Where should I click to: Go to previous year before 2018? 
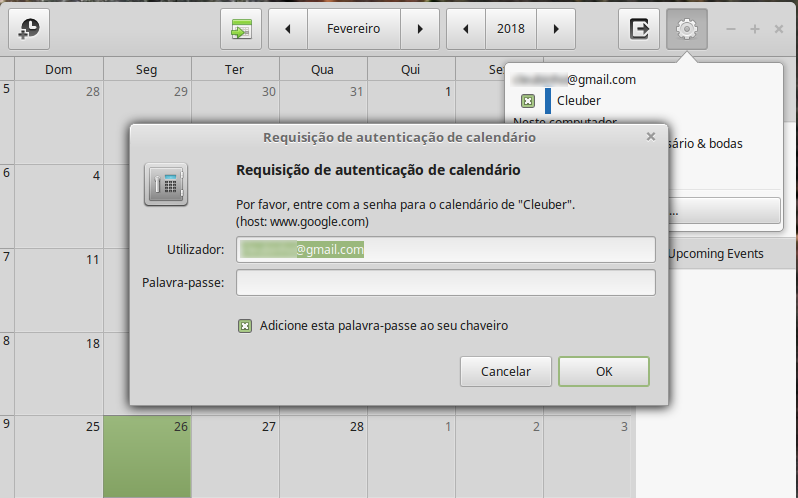click(x=465, y=29)
